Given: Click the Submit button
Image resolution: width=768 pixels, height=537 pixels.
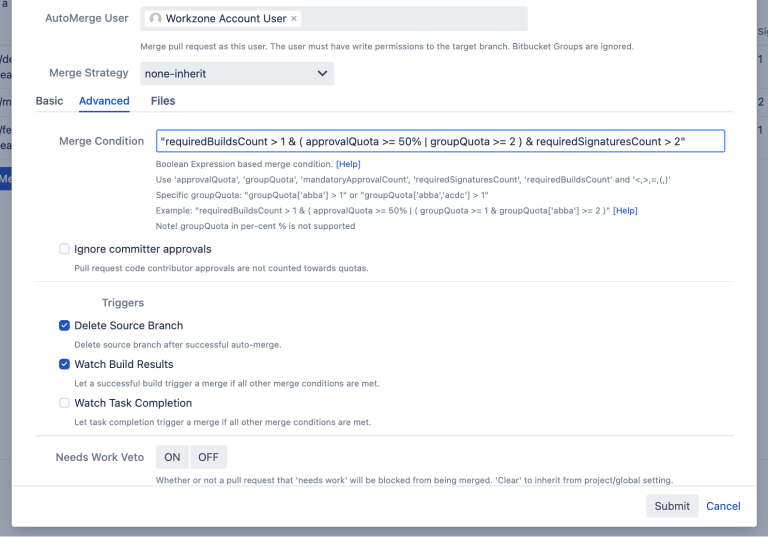Looking at the screenshot, I should coord(672,506).
